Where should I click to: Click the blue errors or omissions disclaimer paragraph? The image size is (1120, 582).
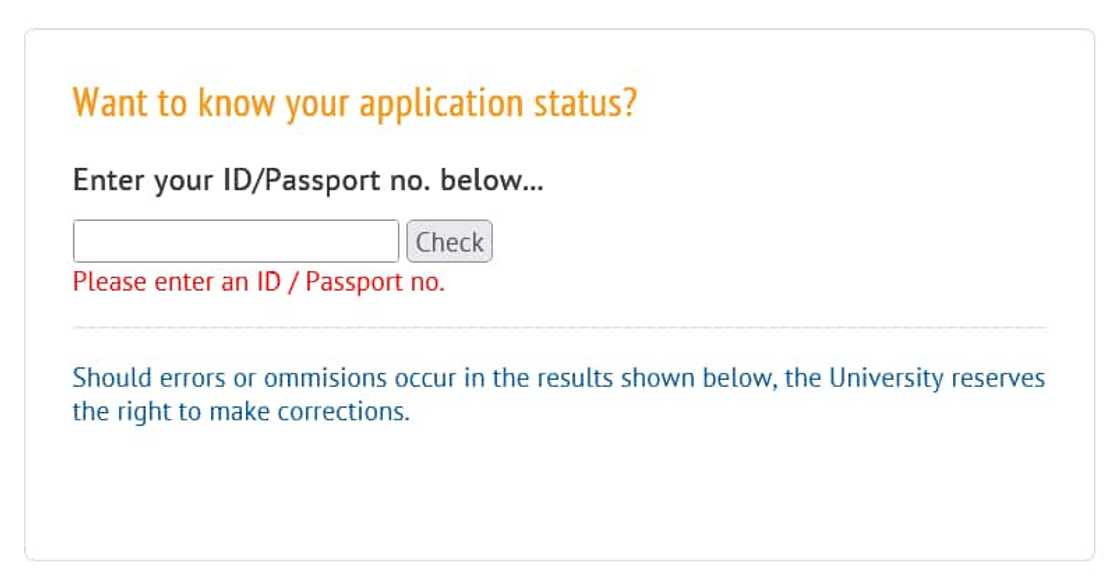[558, 395]
